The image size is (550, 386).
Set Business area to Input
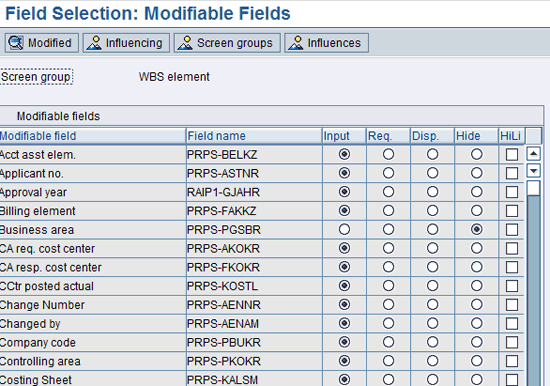click(x=344, y=229)
